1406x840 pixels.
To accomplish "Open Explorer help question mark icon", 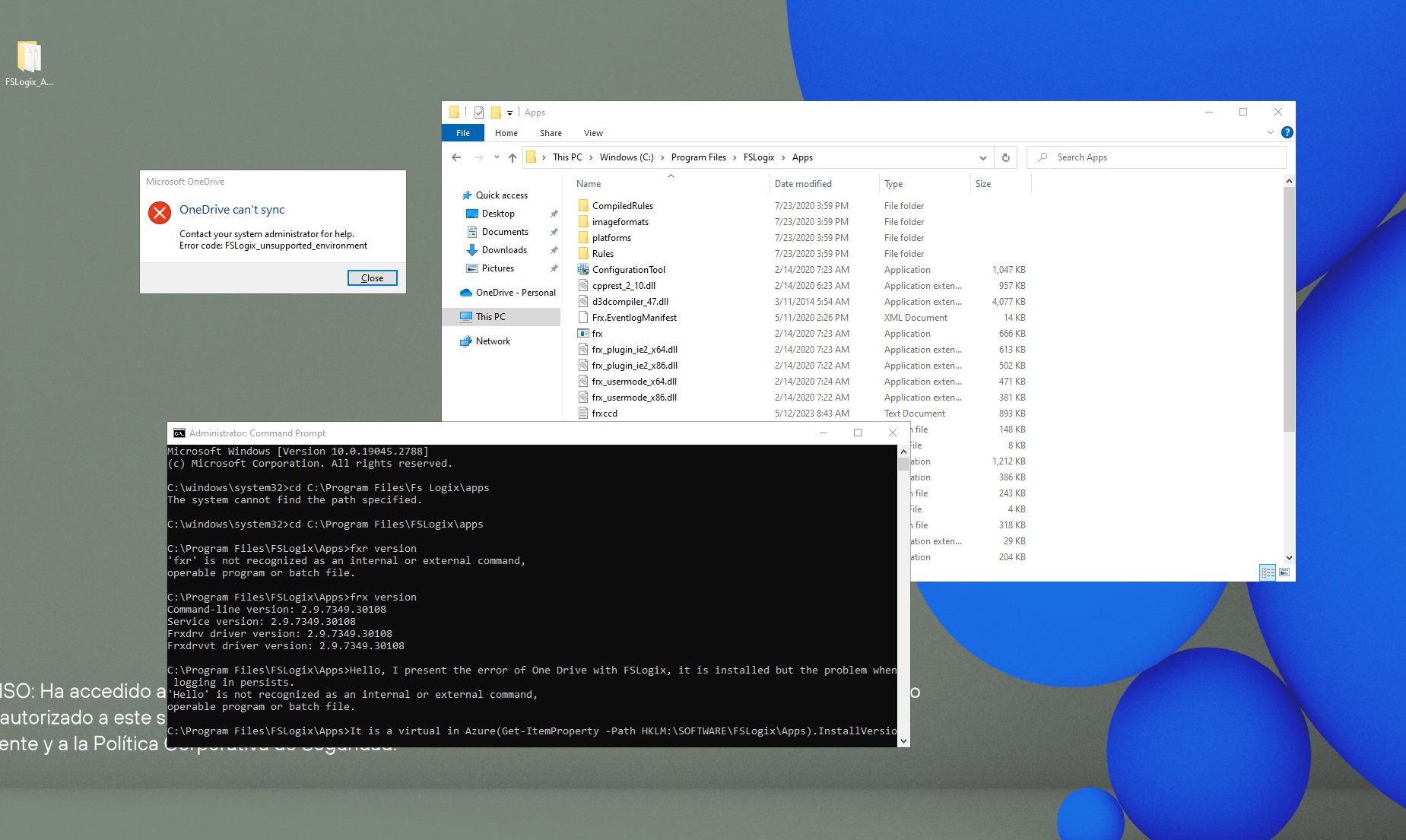I will pos(1287,132).
